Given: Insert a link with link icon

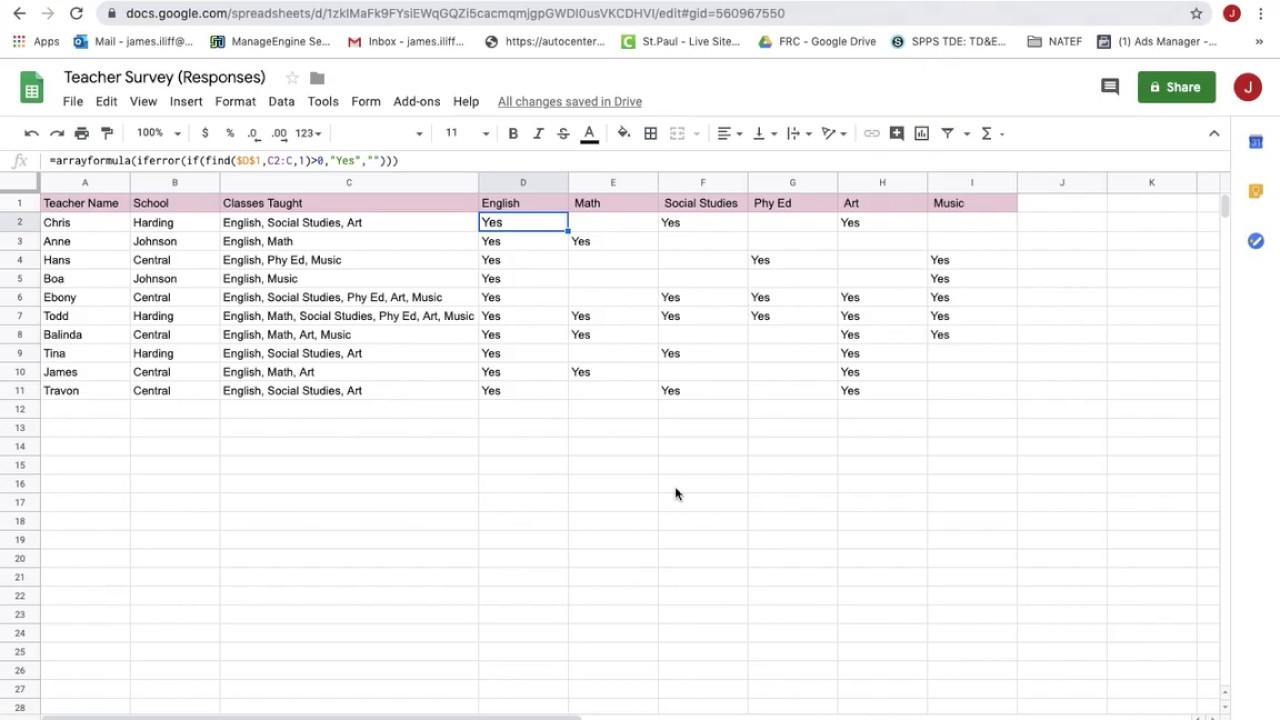Looking at the screenshot, I should (872, 133).
